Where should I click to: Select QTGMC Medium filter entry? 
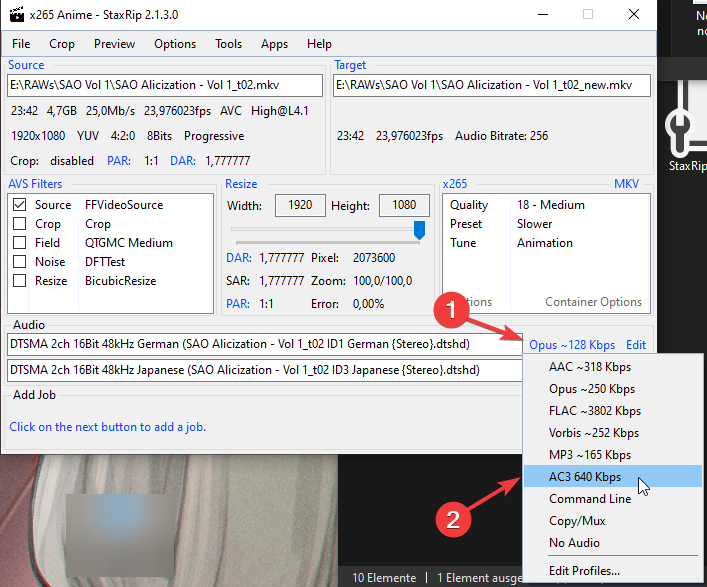pyautogui.click(x=129, y=243)
